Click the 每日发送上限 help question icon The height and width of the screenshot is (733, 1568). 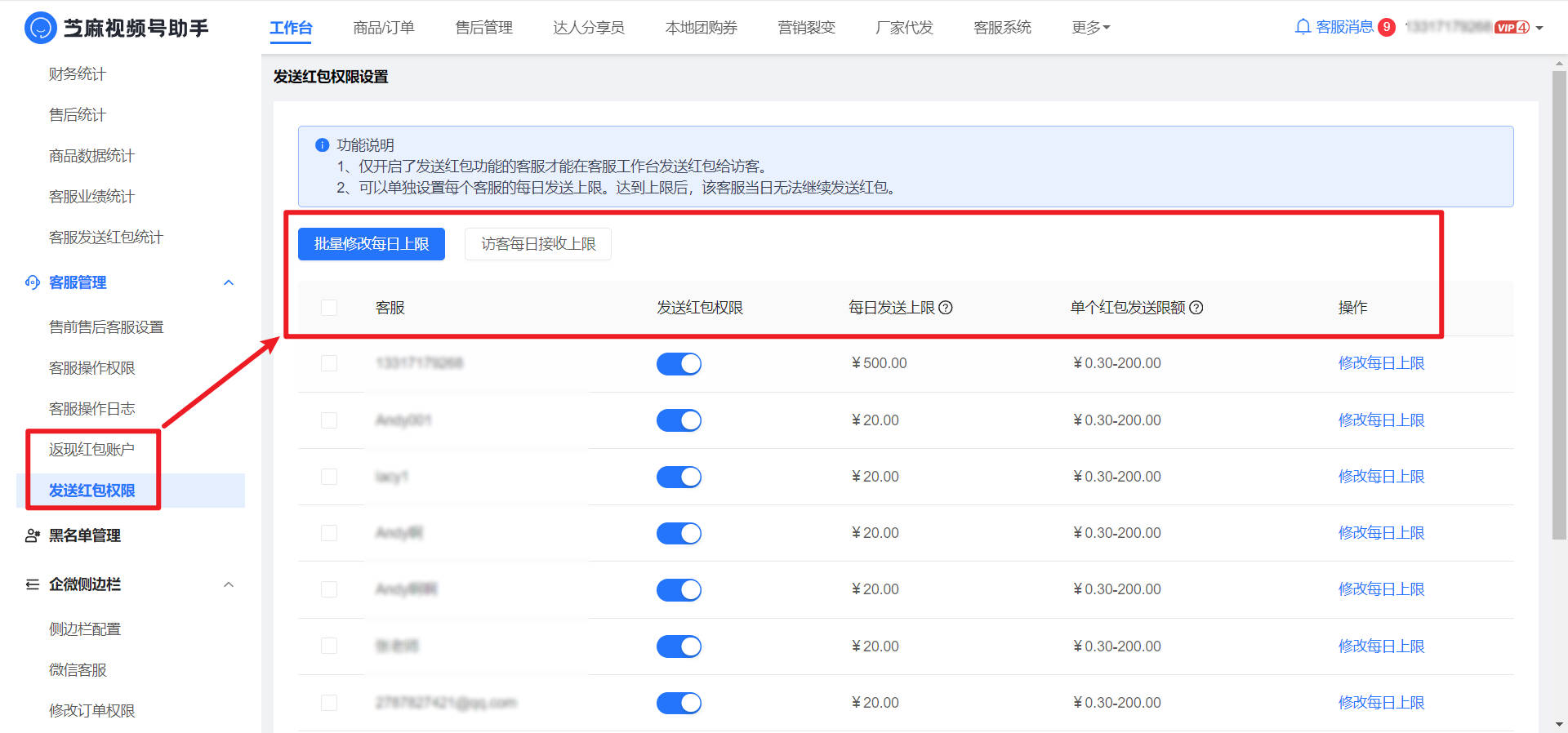pyautogui.click(x=946, y=308)
